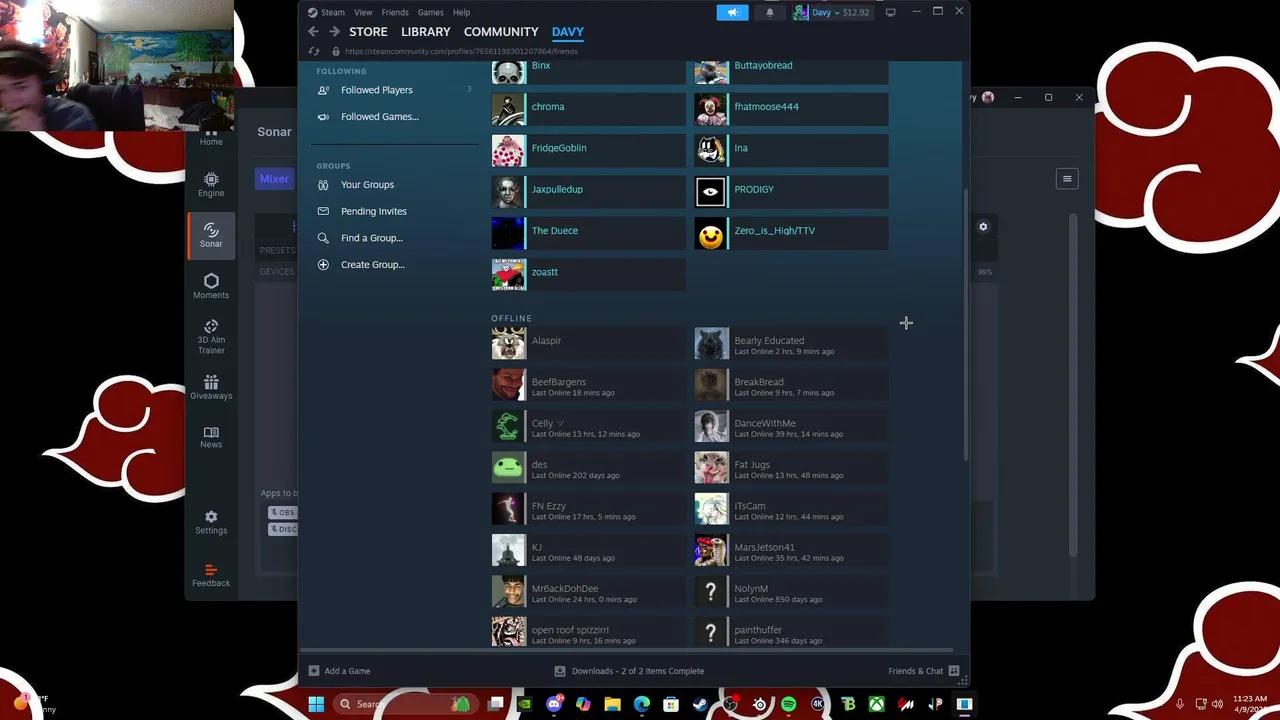Open Feedback in SteelSeries sidebar

(211, 574)
